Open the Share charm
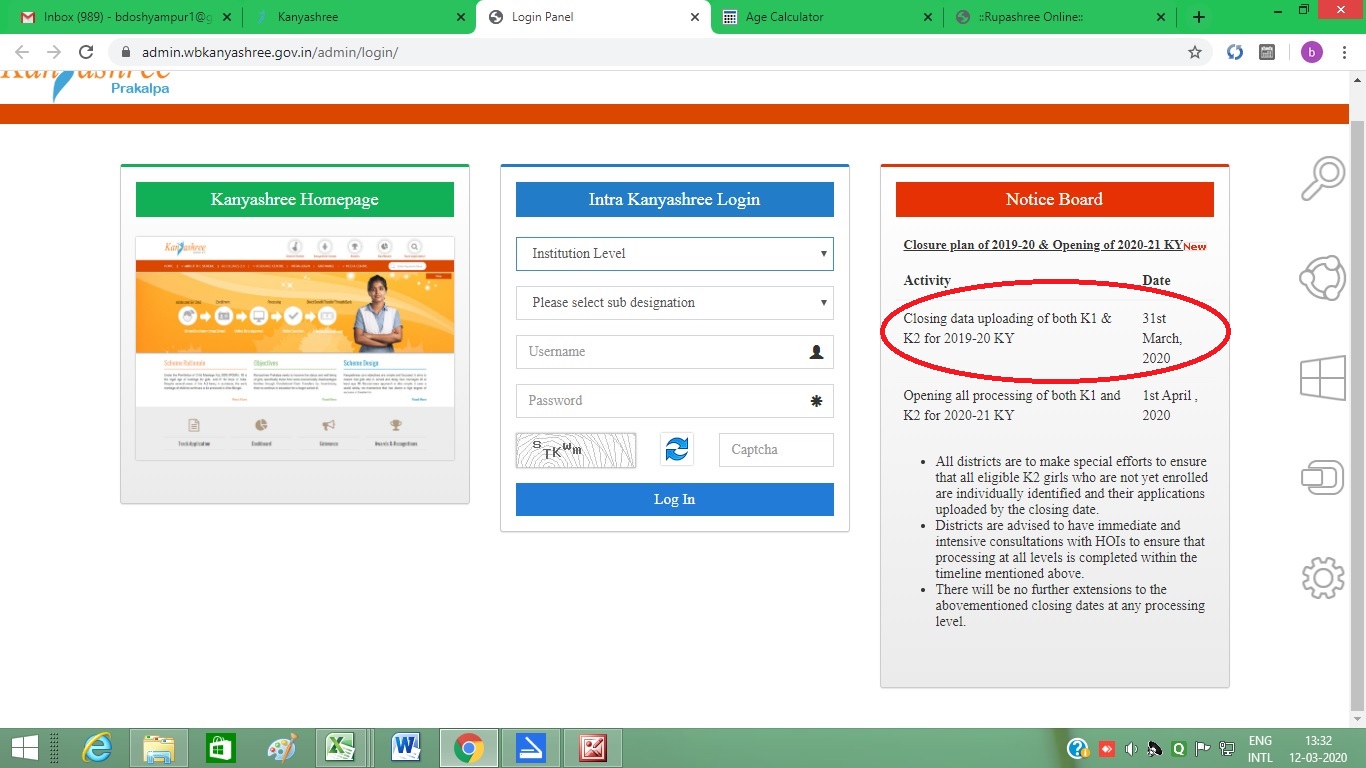 pyautogui.click(x=1322, y=279)
